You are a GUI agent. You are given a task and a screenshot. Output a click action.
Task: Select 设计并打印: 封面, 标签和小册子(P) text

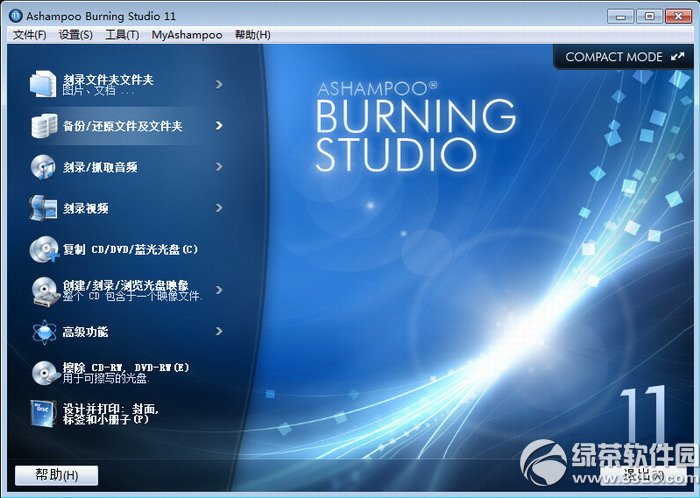point(111,414)
